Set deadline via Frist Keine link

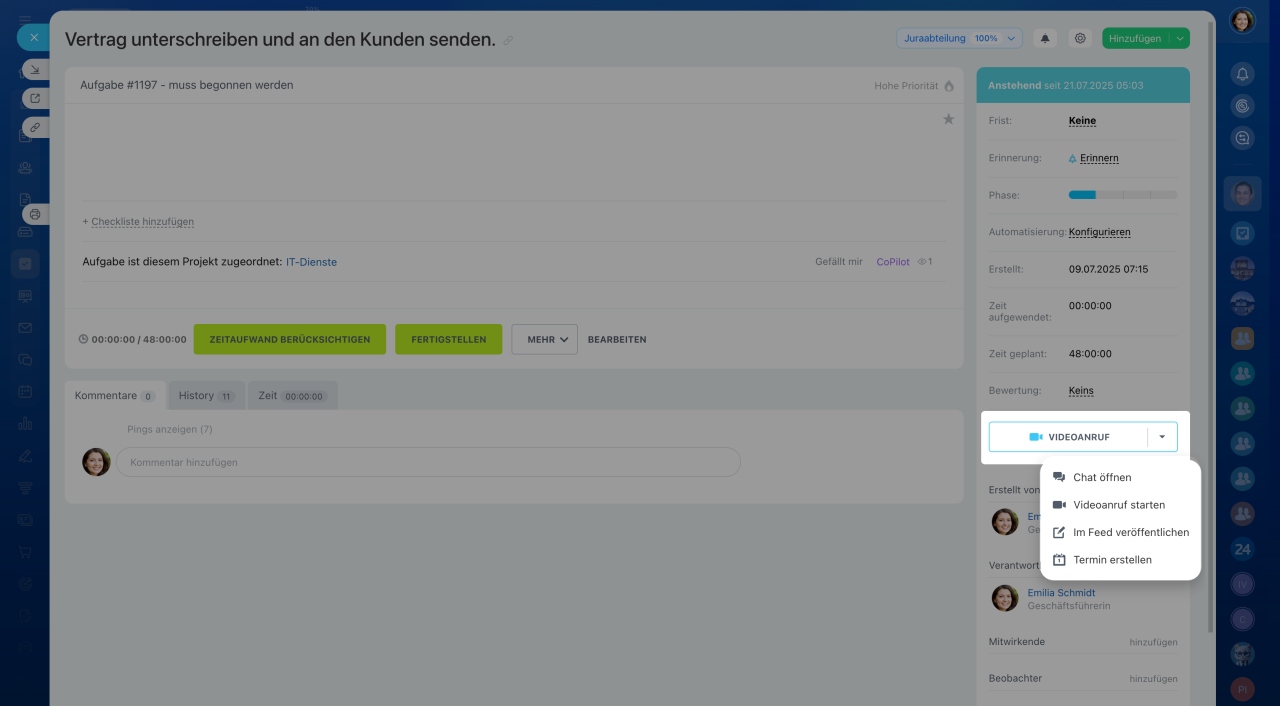point(1082,121)
